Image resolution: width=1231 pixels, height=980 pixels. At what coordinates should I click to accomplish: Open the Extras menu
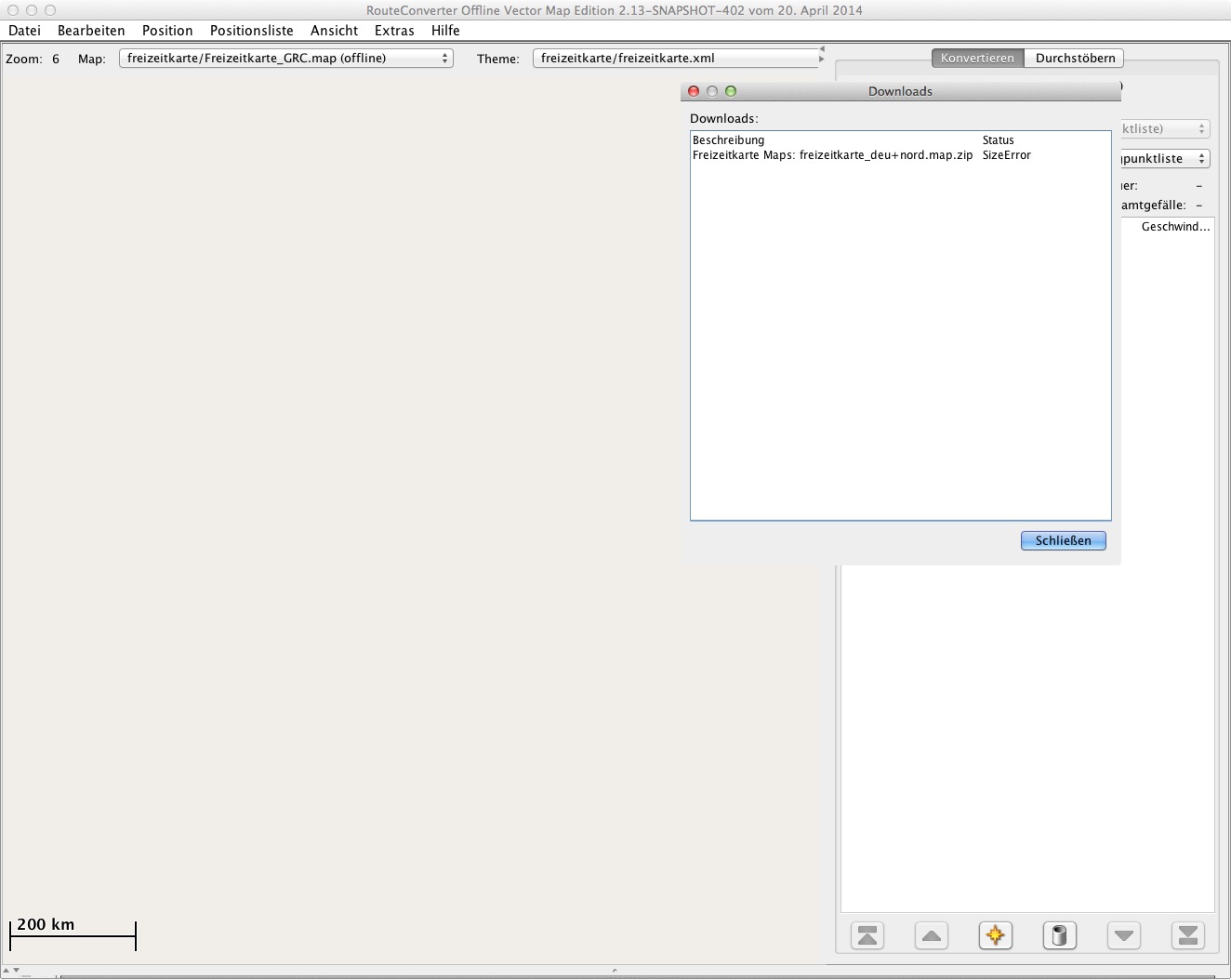[x=394, y=31]
